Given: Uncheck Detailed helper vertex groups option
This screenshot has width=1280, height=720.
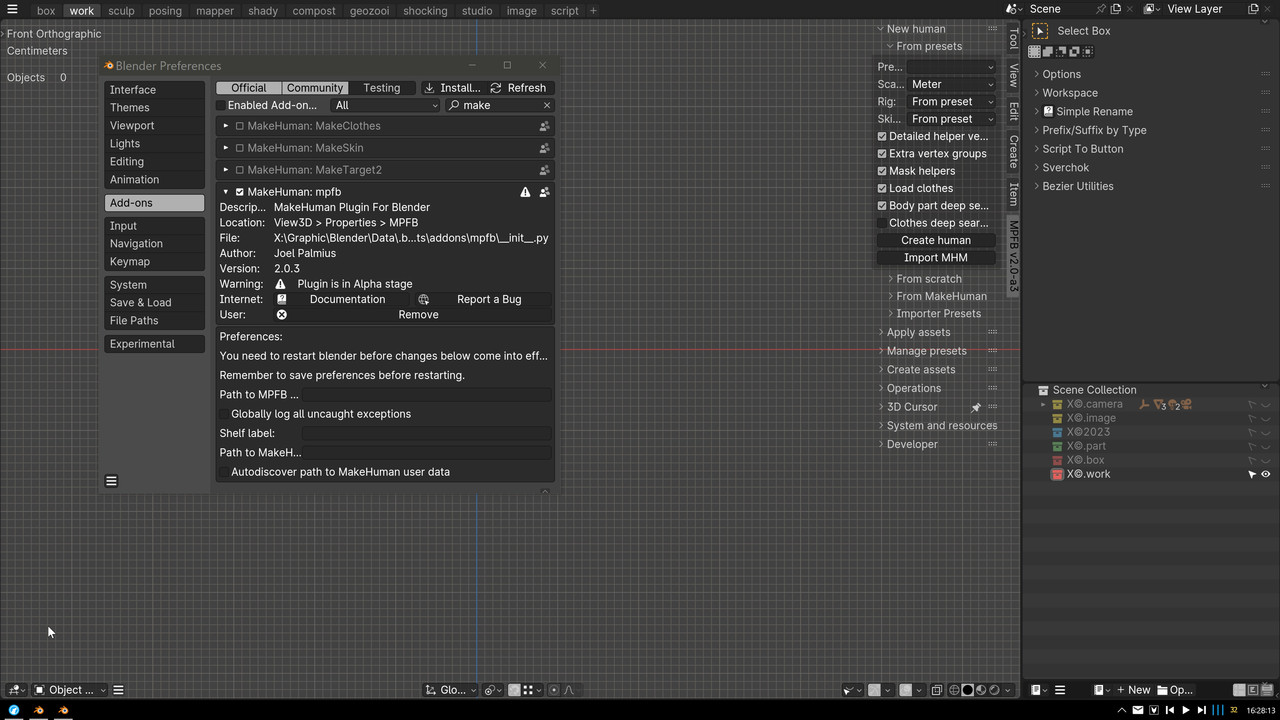Looking at the screenshot, I should (x=882, y=136).
